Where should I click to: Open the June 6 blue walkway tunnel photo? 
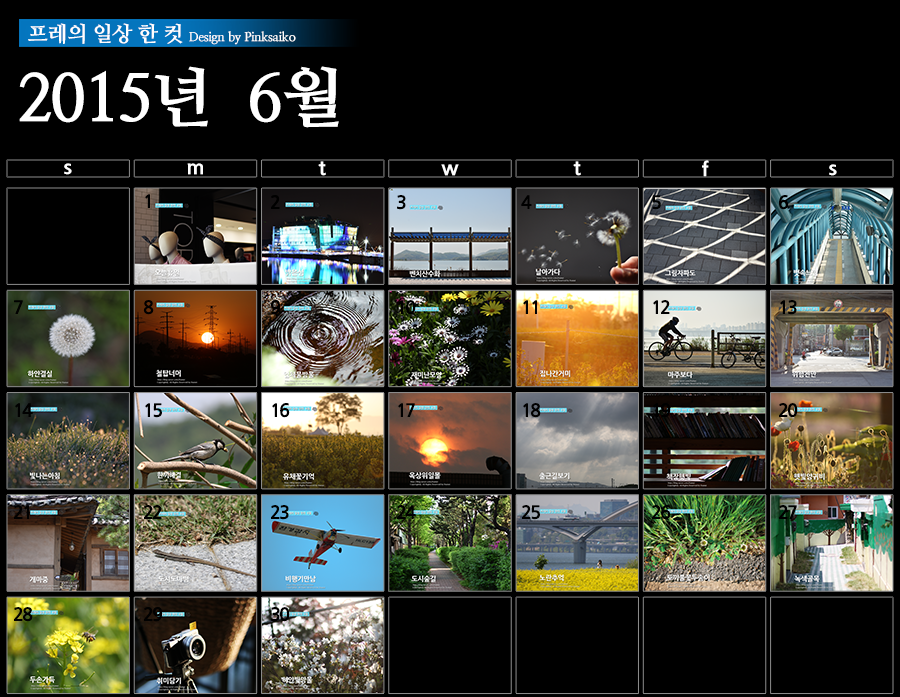pos(831,236)
